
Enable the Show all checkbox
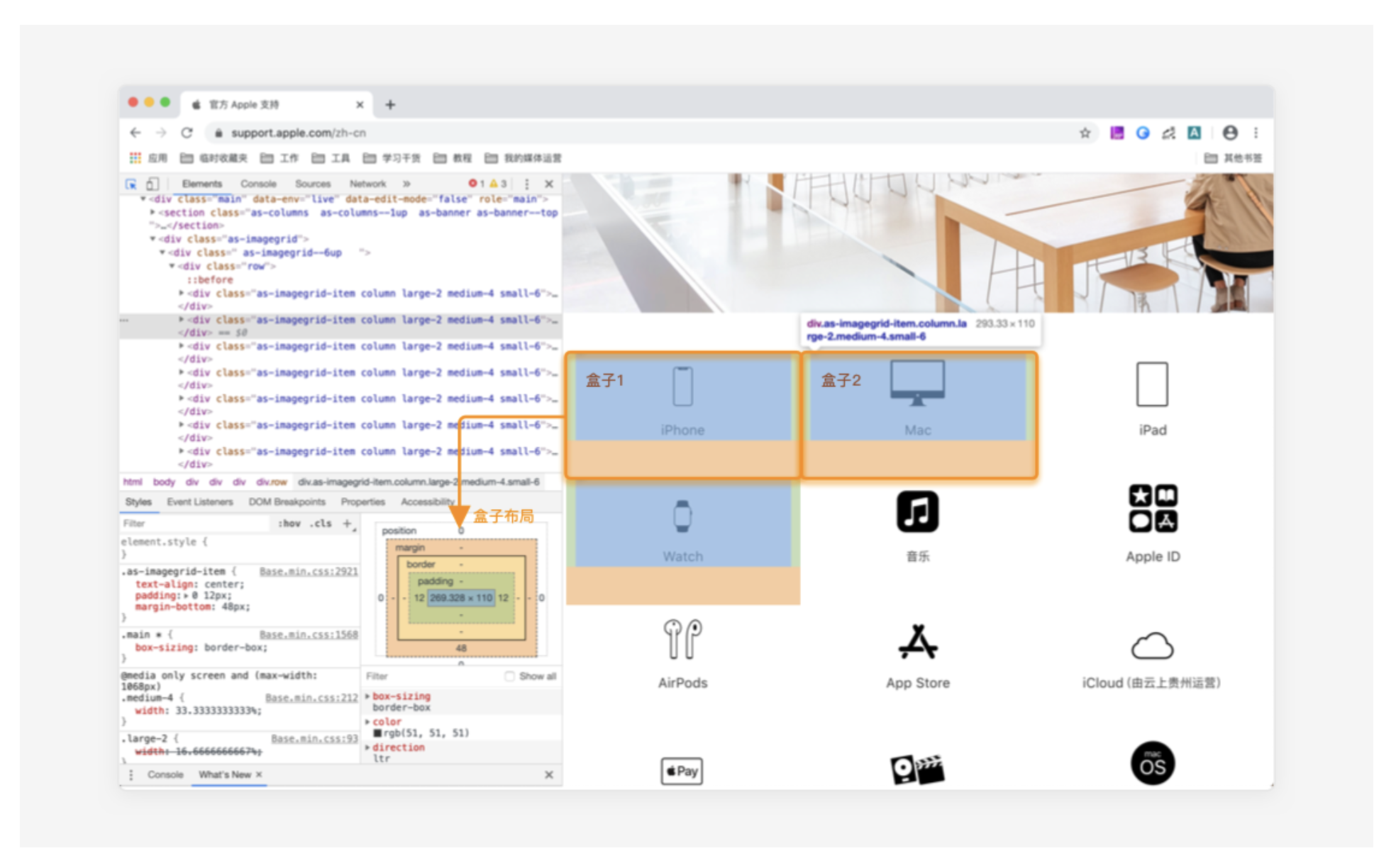tap(509, 676)
